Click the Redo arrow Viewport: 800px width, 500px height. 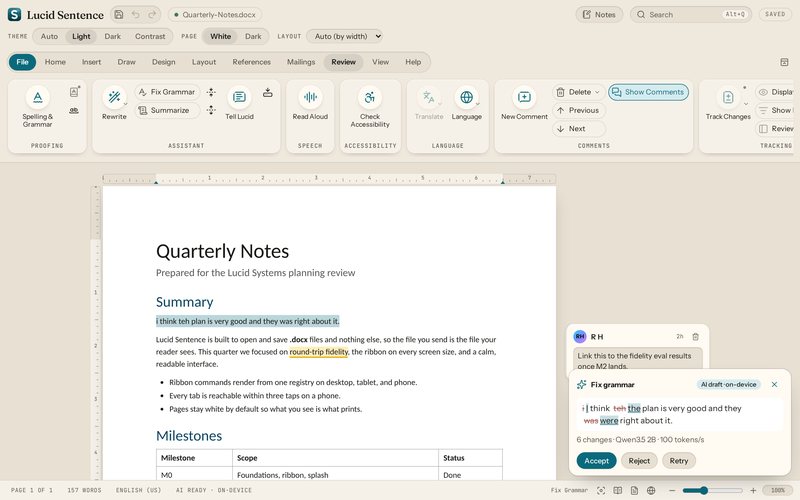152,15
